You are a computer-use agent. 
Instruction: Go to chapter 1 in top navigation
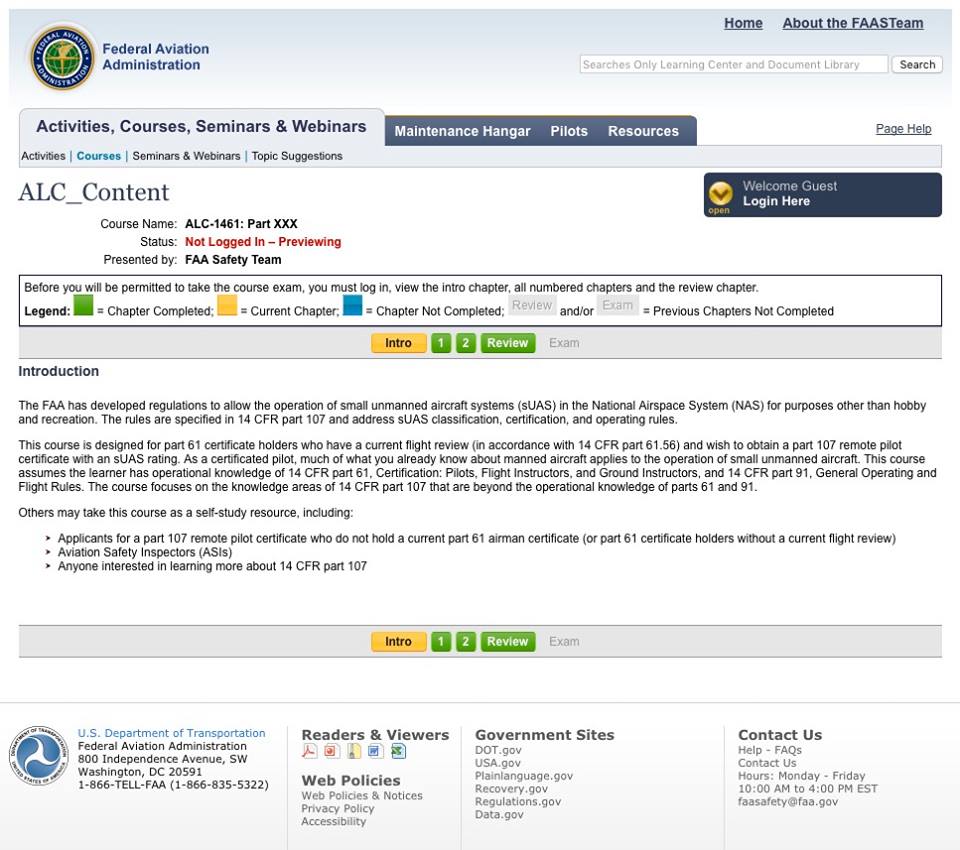pyautogui.click(x=441, y=343)
